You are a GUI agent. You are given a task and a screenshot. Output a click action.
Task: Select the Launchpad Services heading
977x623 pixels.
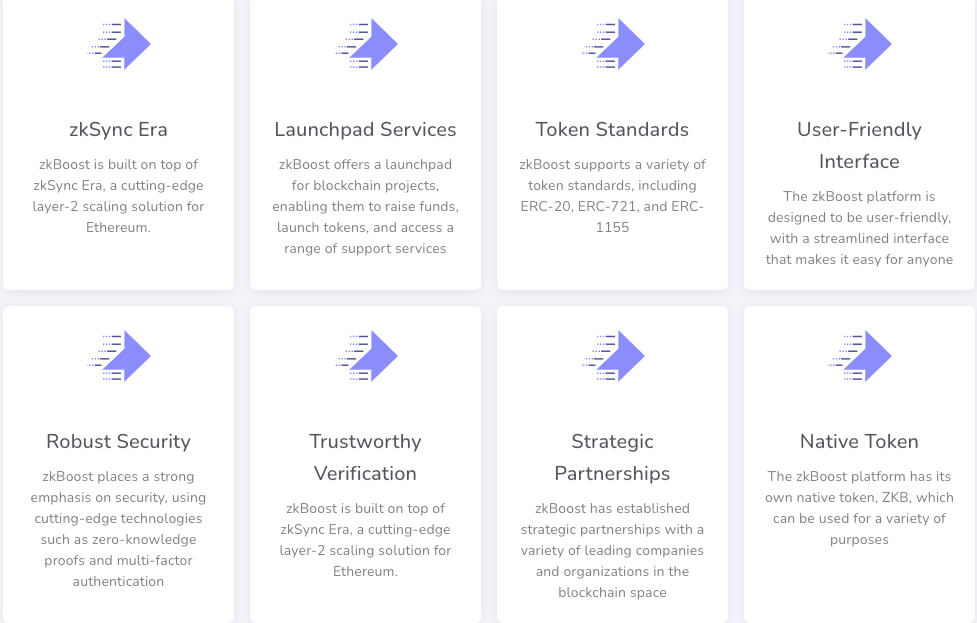click(x=365, y=130)
